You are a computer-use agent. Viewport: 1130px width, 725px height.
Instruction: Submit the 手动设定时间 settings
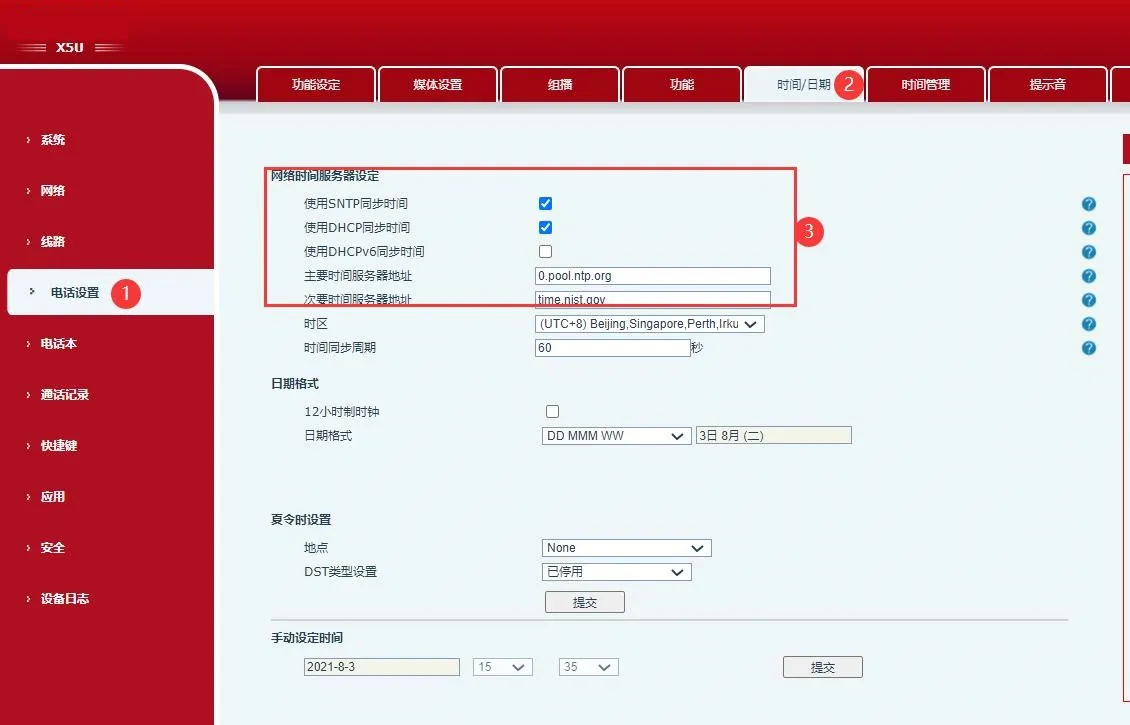[822, 666]
